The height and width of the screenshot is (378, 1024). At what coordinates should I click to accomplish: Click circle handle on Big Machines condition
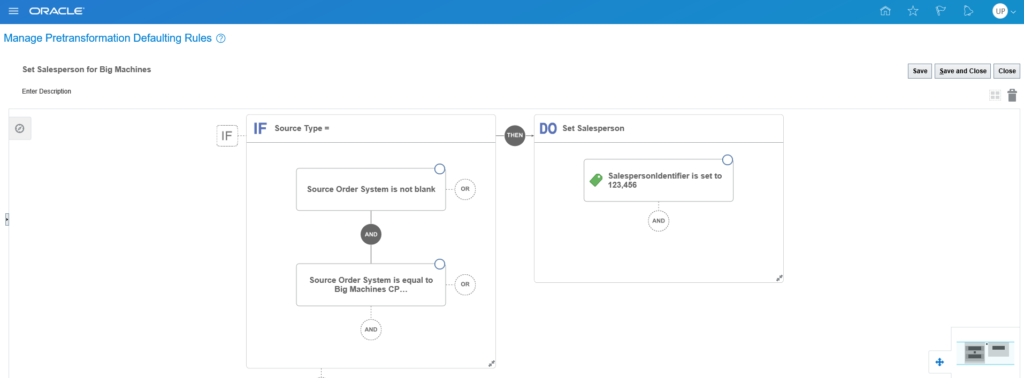pos(440,264)
